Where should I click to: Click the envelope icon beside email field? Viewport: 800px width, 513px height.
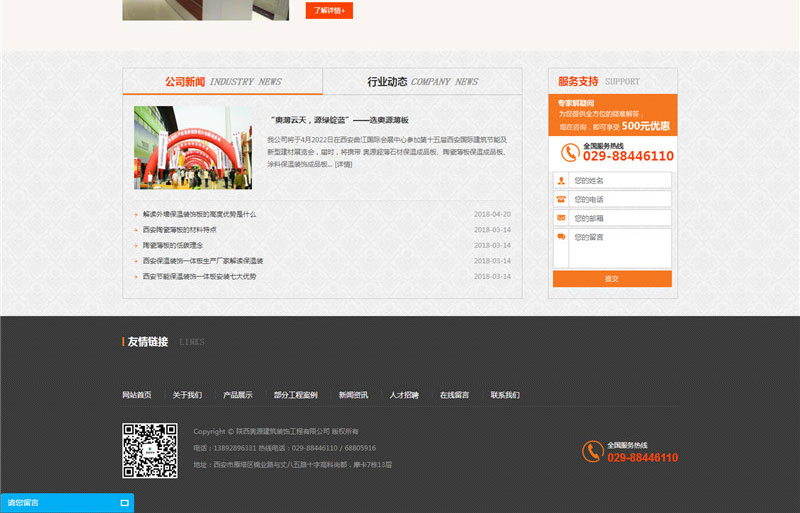[x=561, y=218]
